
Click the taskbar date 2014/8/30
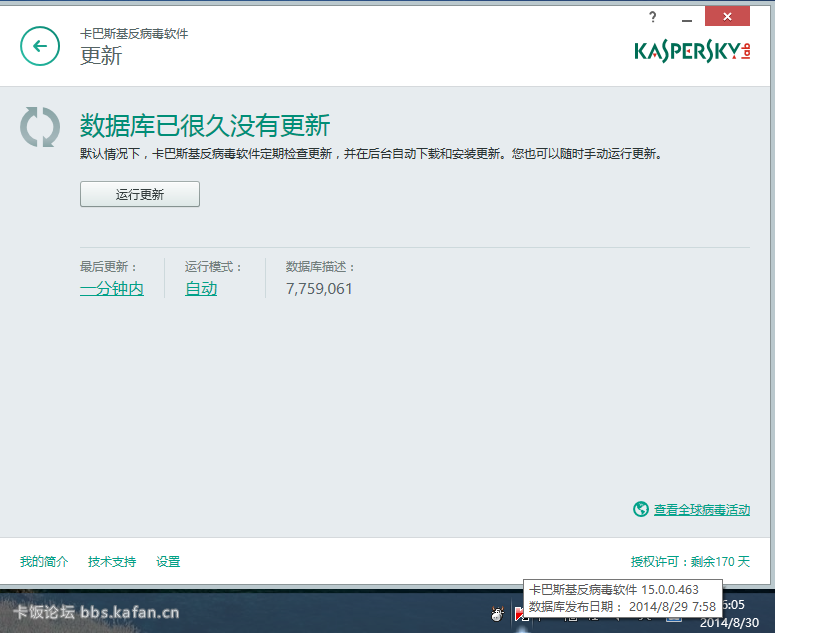click(x=729, y=623)
